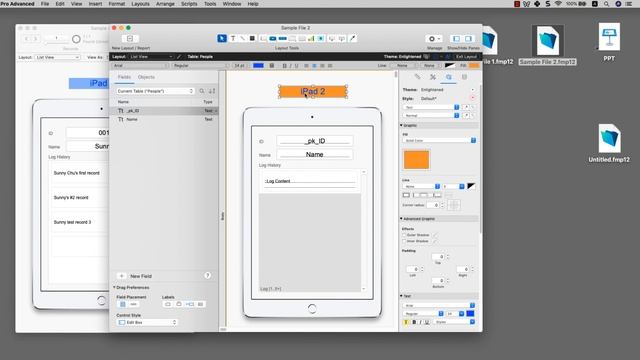Open the Styles tab icon in the Inspector
Screen dimensions: 640x360
[x=433, y=77]
